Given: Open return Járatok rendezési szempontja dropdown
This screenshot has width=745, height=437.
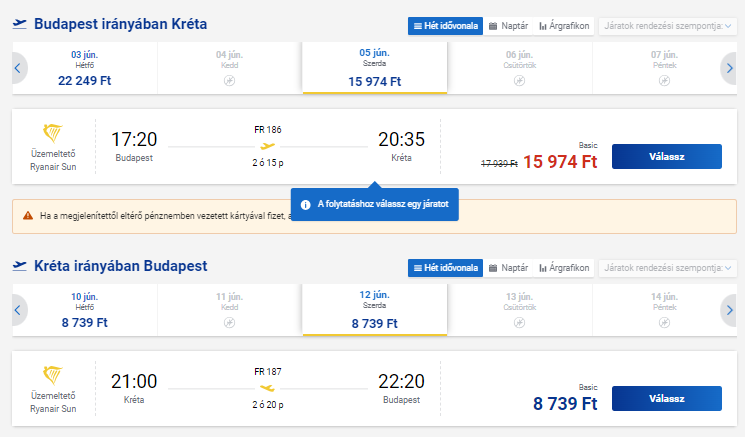Looking at the screenshot, I should 668,268.
